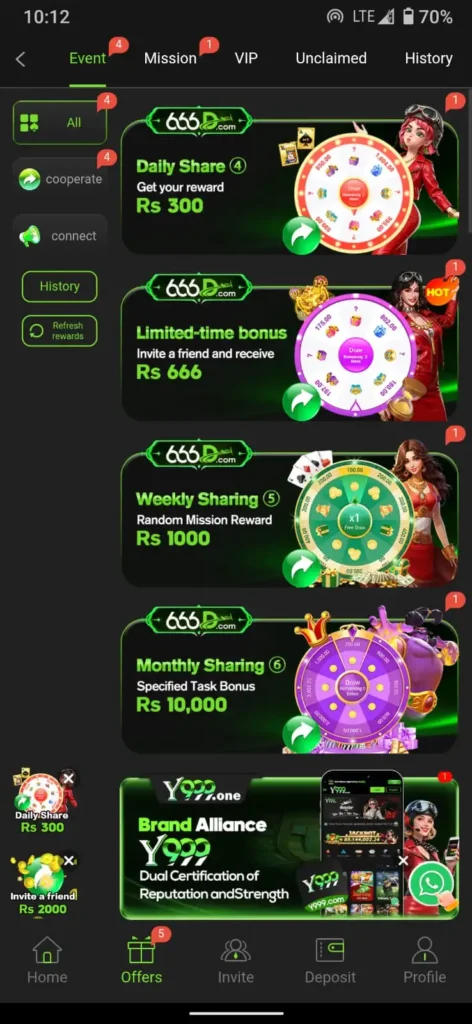Close the floating Invite a friend widget

(70, 860)
